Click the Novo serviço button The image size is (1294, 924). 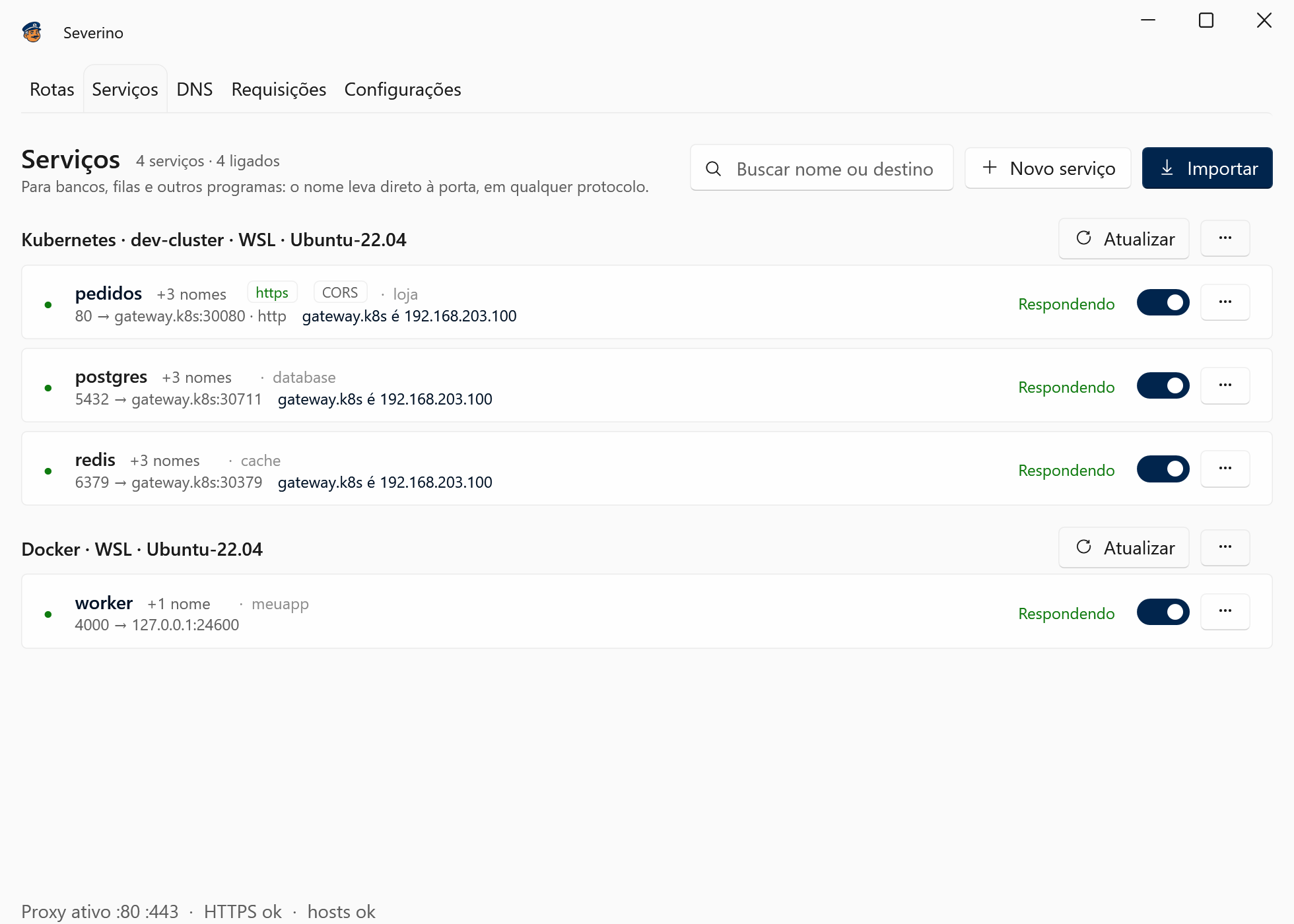coord(1048,168)
